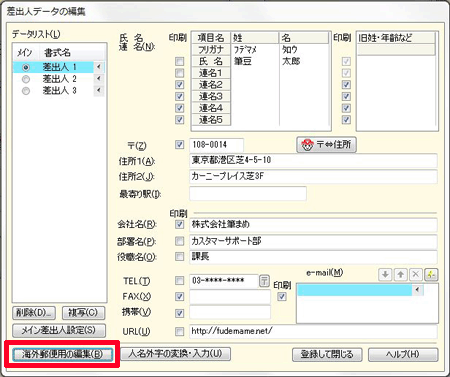Click the フリガナ 名 cell タロウ

(x=304, y=50)
